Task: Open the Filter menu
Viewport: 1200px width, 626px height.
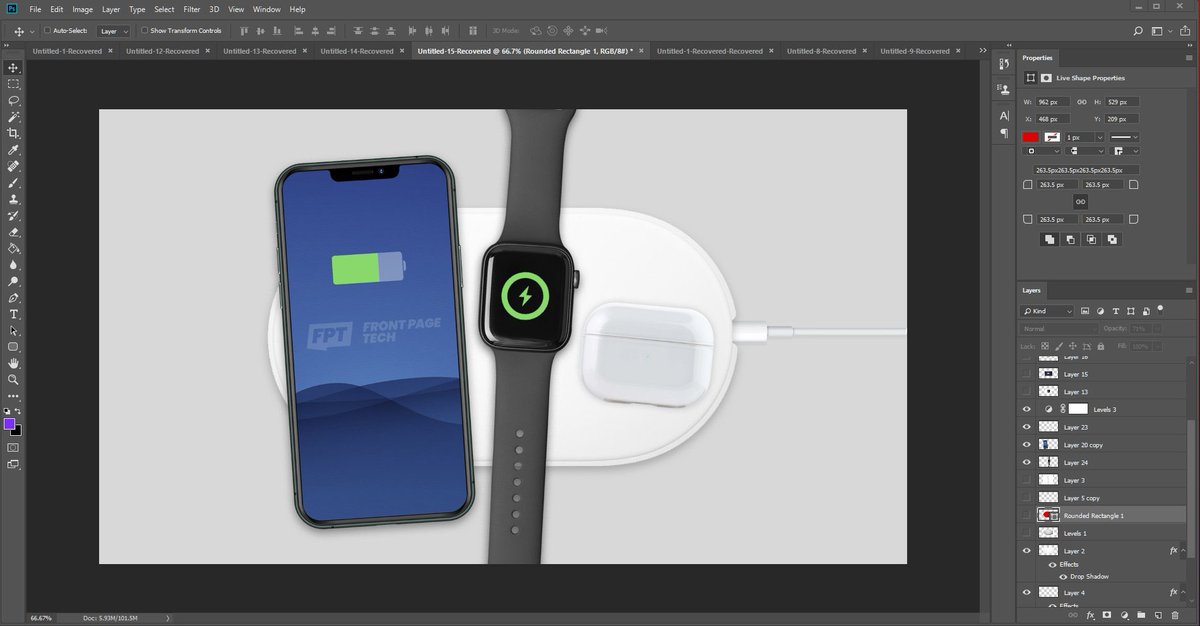Action: coord(191,9)
